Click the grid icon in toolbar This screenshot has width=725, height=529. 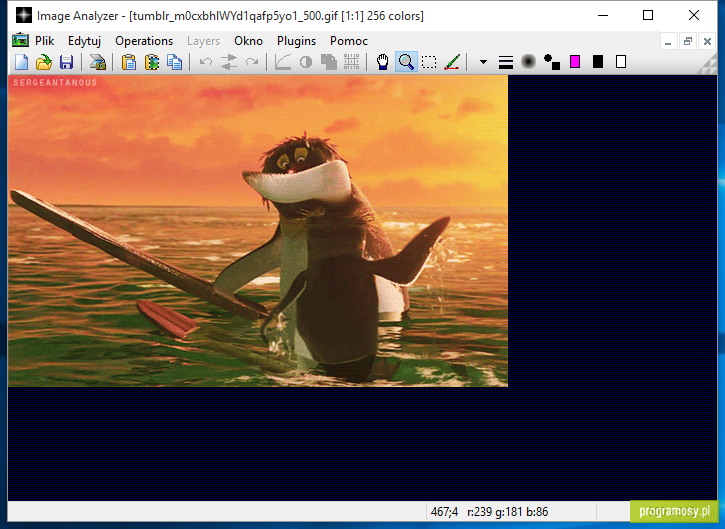coord(351,62)
